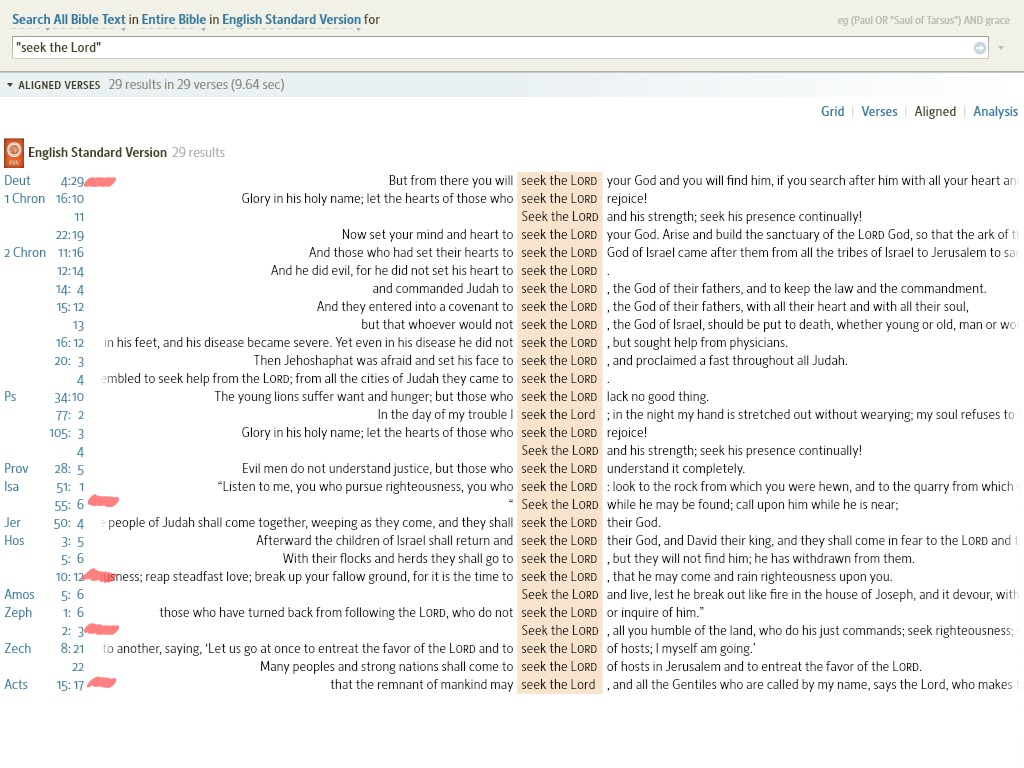This screenshot has height=768, width=1024.
Task: Open the Ps book link
Action: [10, 396]
